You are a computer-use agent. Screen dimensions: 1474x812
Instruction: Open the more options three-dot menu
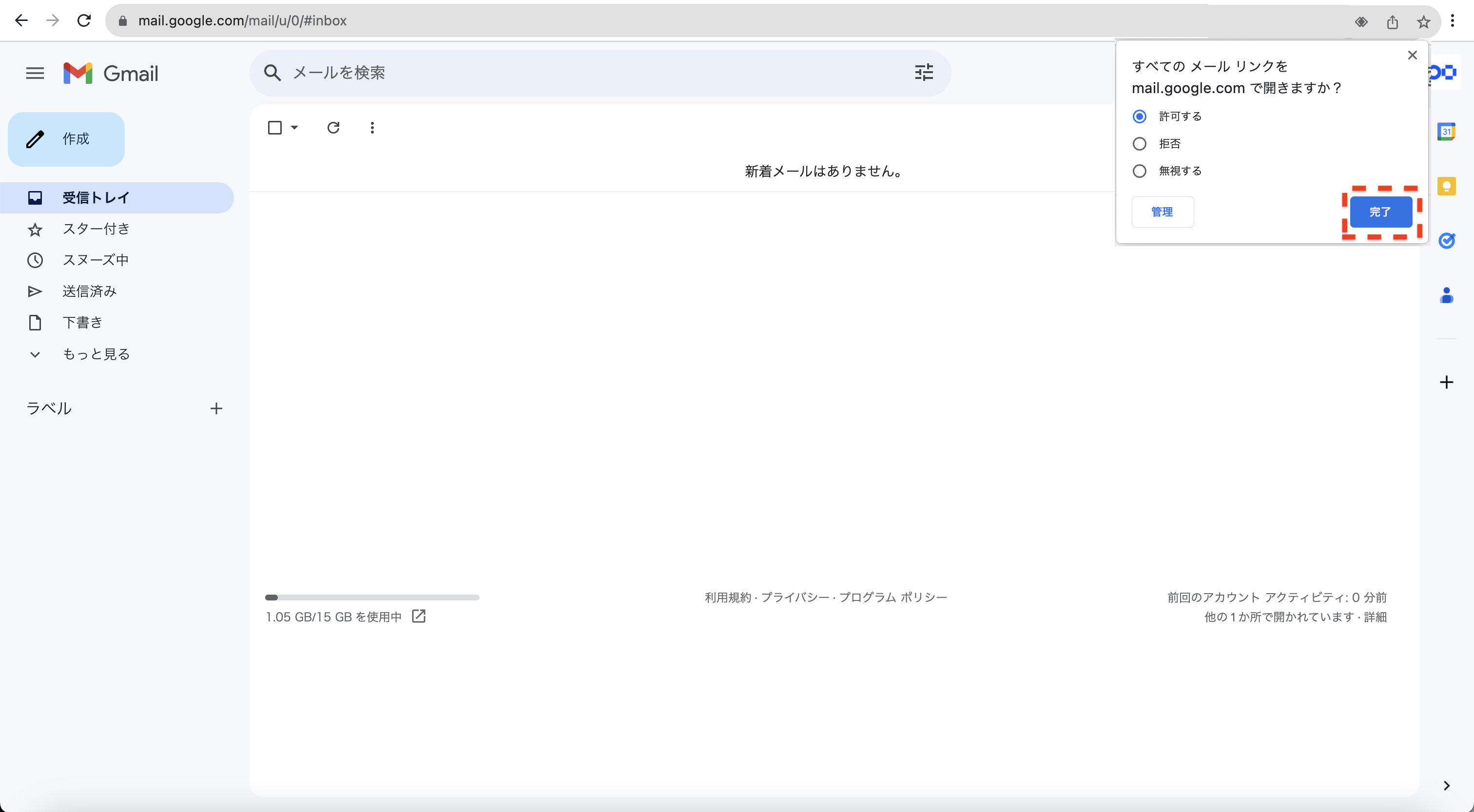pyautogui.click(x=372, y=128)
